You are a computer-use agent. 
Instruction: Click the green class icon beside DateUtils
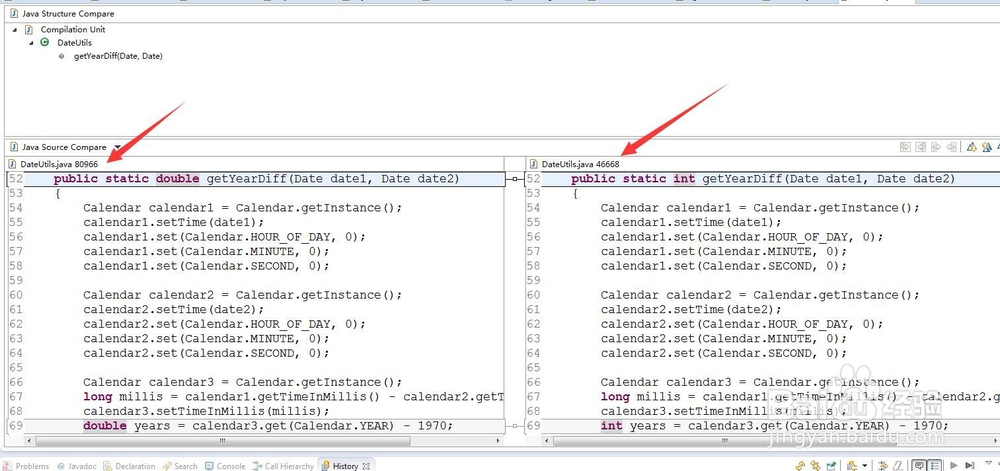[44, 43]
